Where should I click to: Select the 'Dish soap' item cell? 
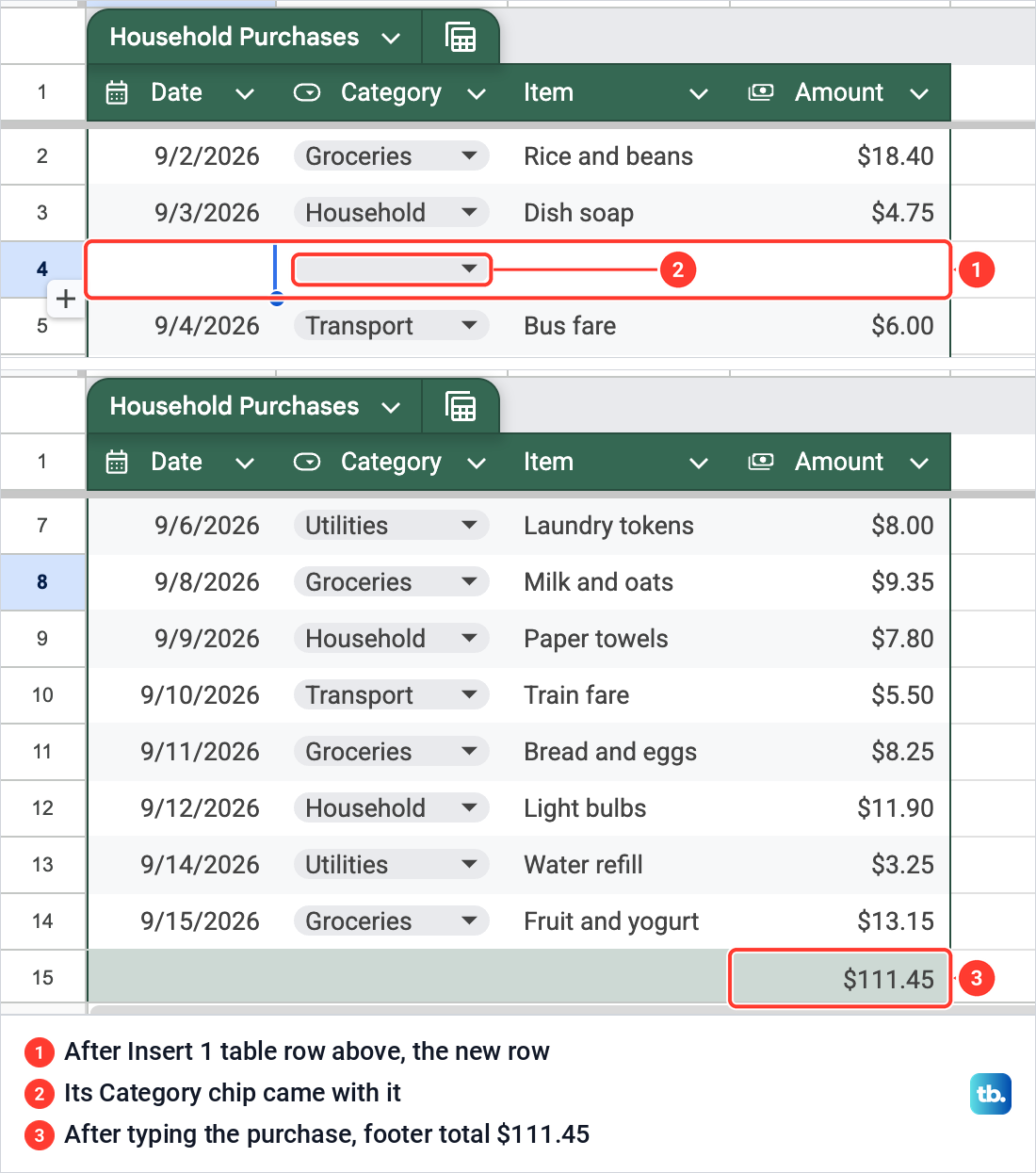coord(617,213)
